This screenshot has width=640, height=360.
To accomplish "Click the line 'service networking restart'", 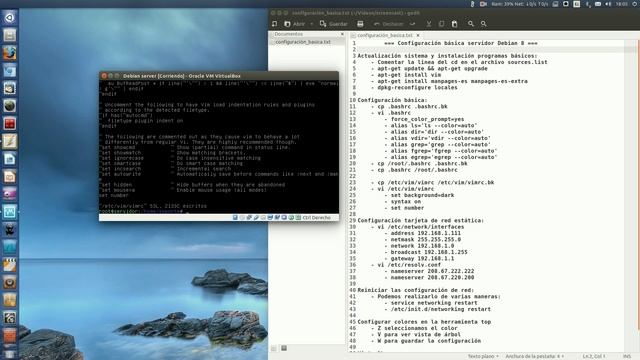I will pos(434,303).
